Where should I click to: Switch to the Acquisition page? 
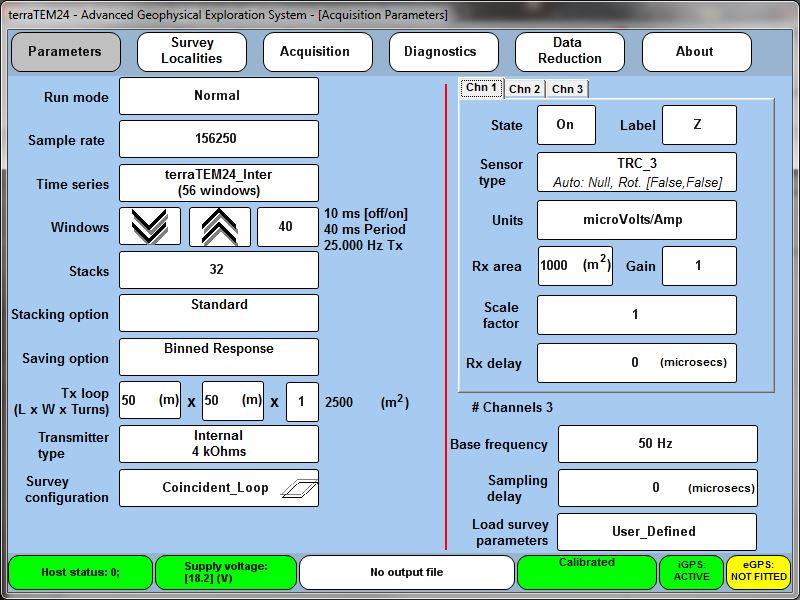pyautogui.click(x=318, y=52)
